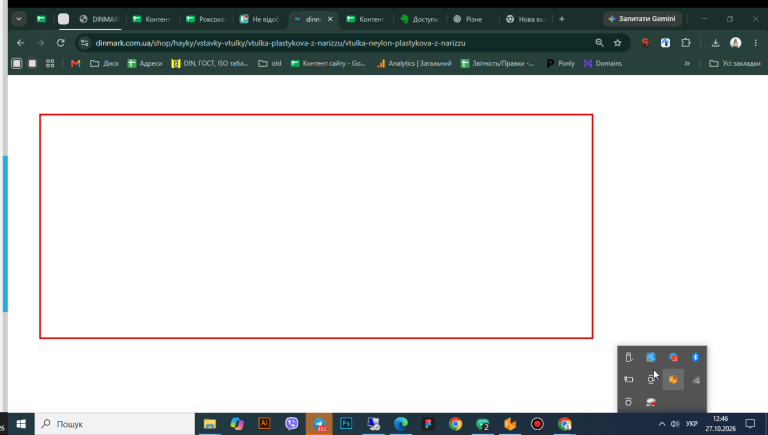Screen dimensions: 768x435
Task: Expand hidden bookmarks with double chevron
Action: point(687,63)
